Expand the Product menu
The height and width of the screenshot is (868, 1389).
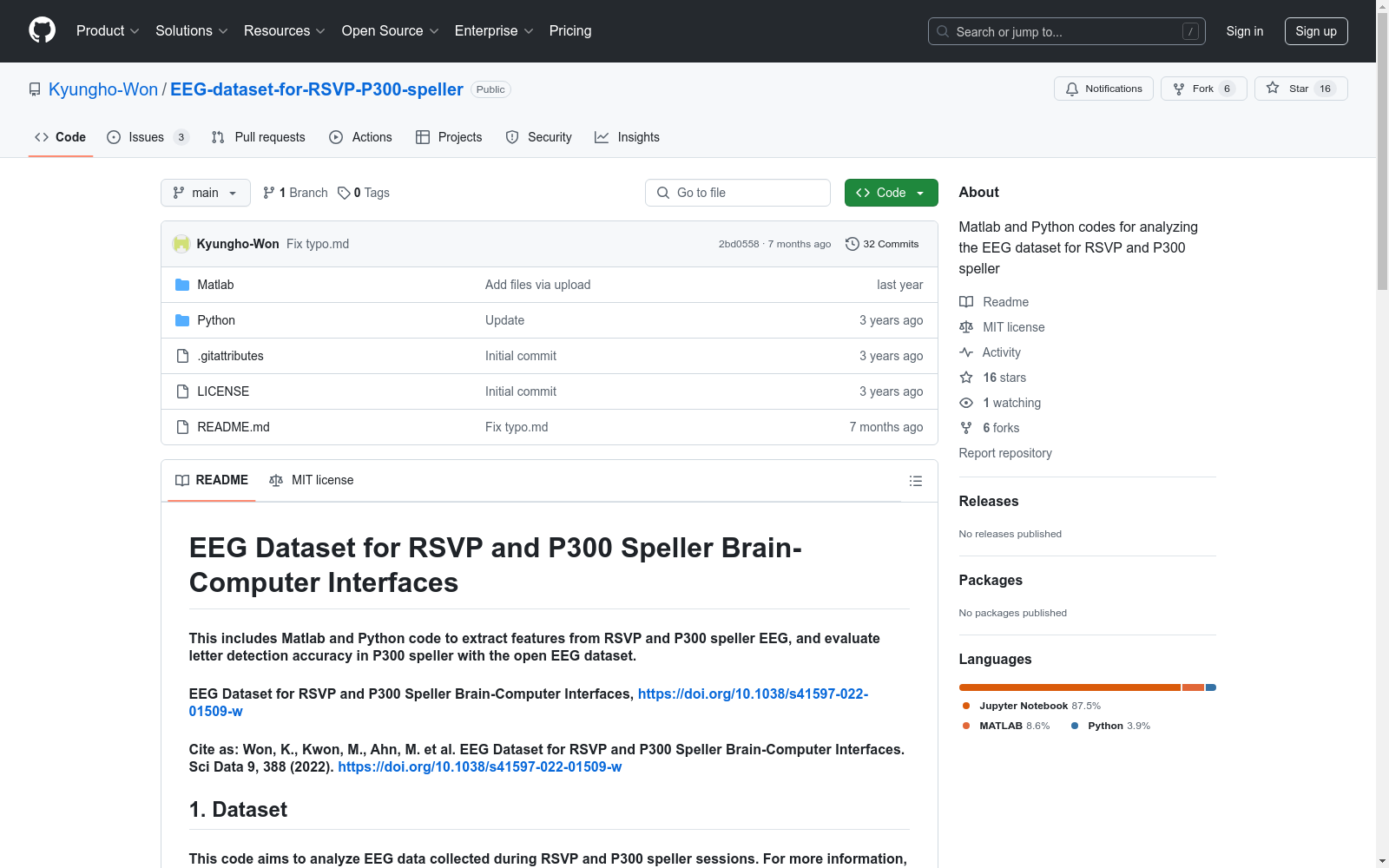[x=108, y=30]
